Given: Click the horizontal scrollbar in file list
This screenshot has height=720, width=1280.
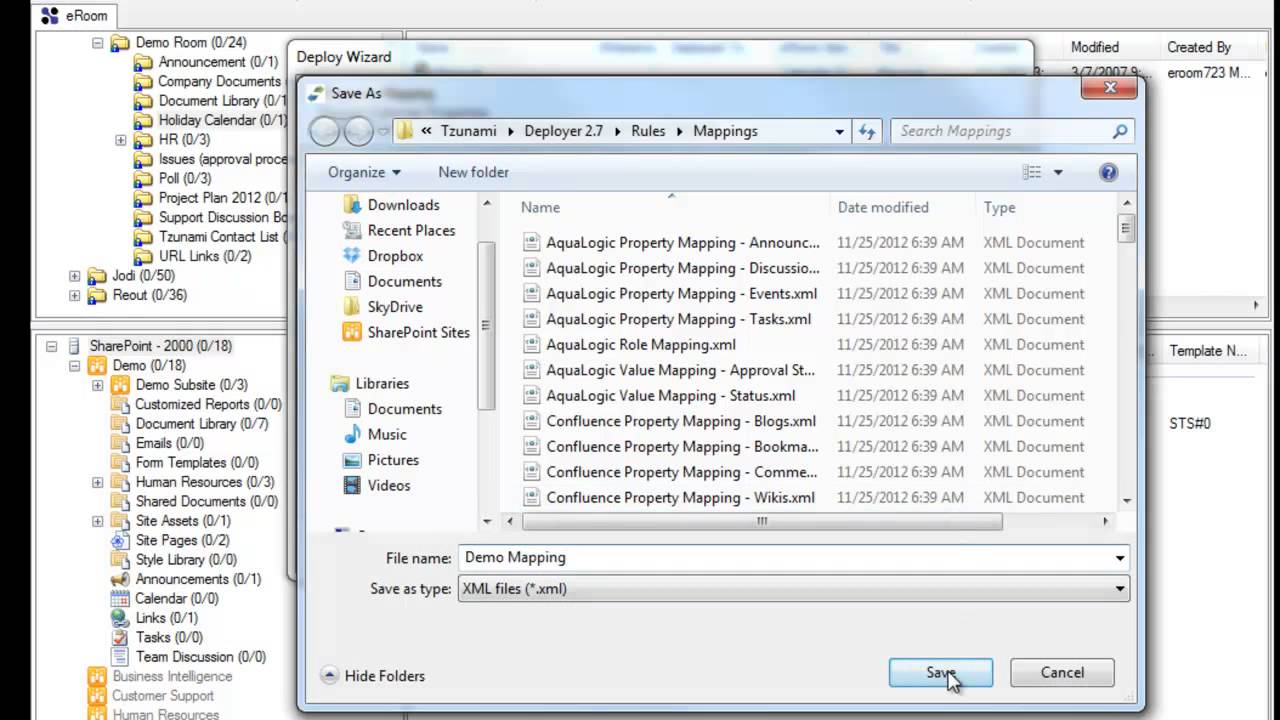Looking at the screenshot, I should pos(762,521).
